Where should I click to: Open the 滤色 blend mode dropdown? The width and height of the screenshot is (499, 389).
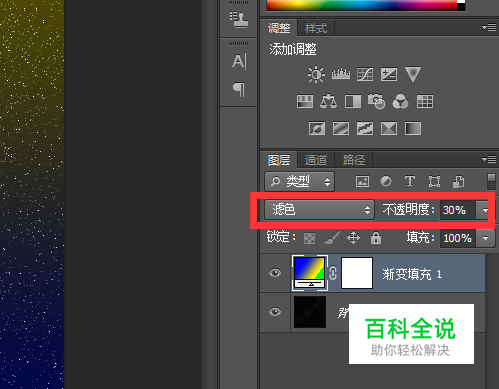[320, 210]
